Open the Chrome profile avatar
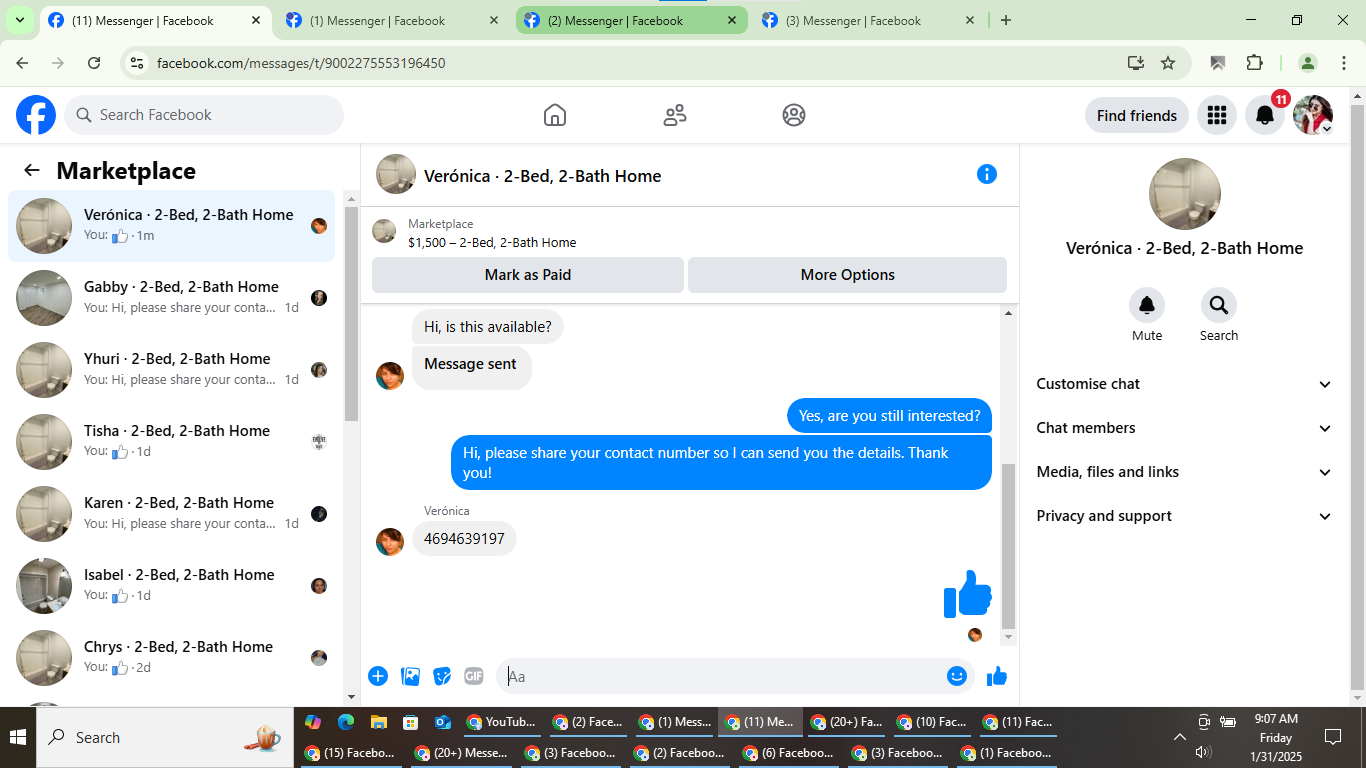The width and height of the screenshot is (1366, 768). click(1308, 63)
